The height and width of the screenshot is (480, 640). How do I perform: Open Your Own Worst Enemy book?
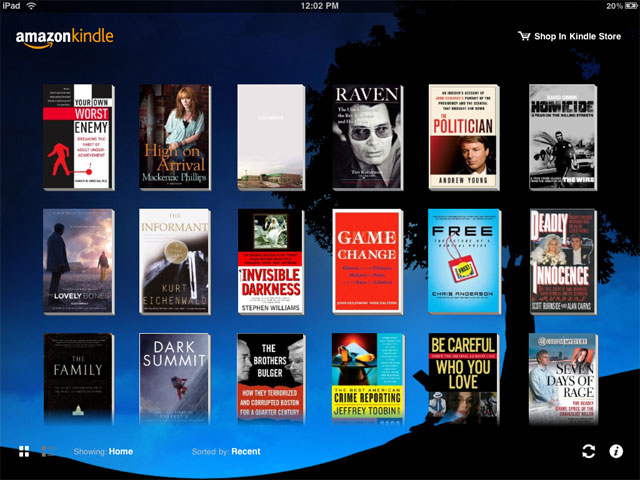(x=79, y=137)
